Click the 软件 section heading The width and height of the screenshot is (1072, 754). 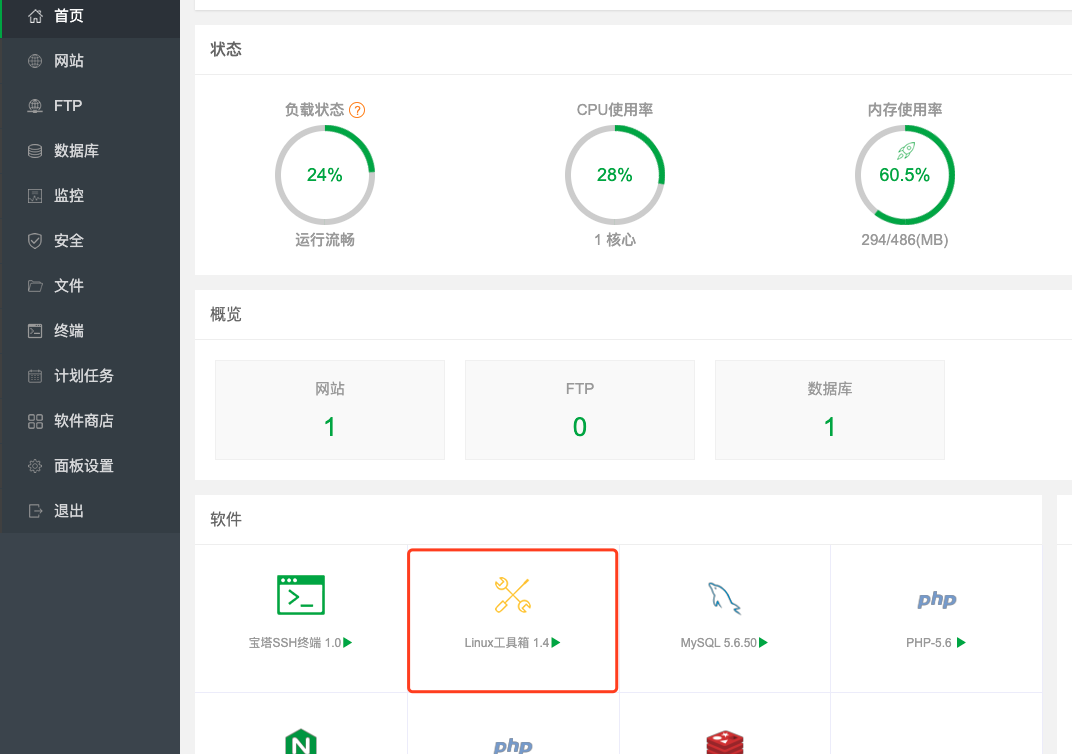[226, 520]
